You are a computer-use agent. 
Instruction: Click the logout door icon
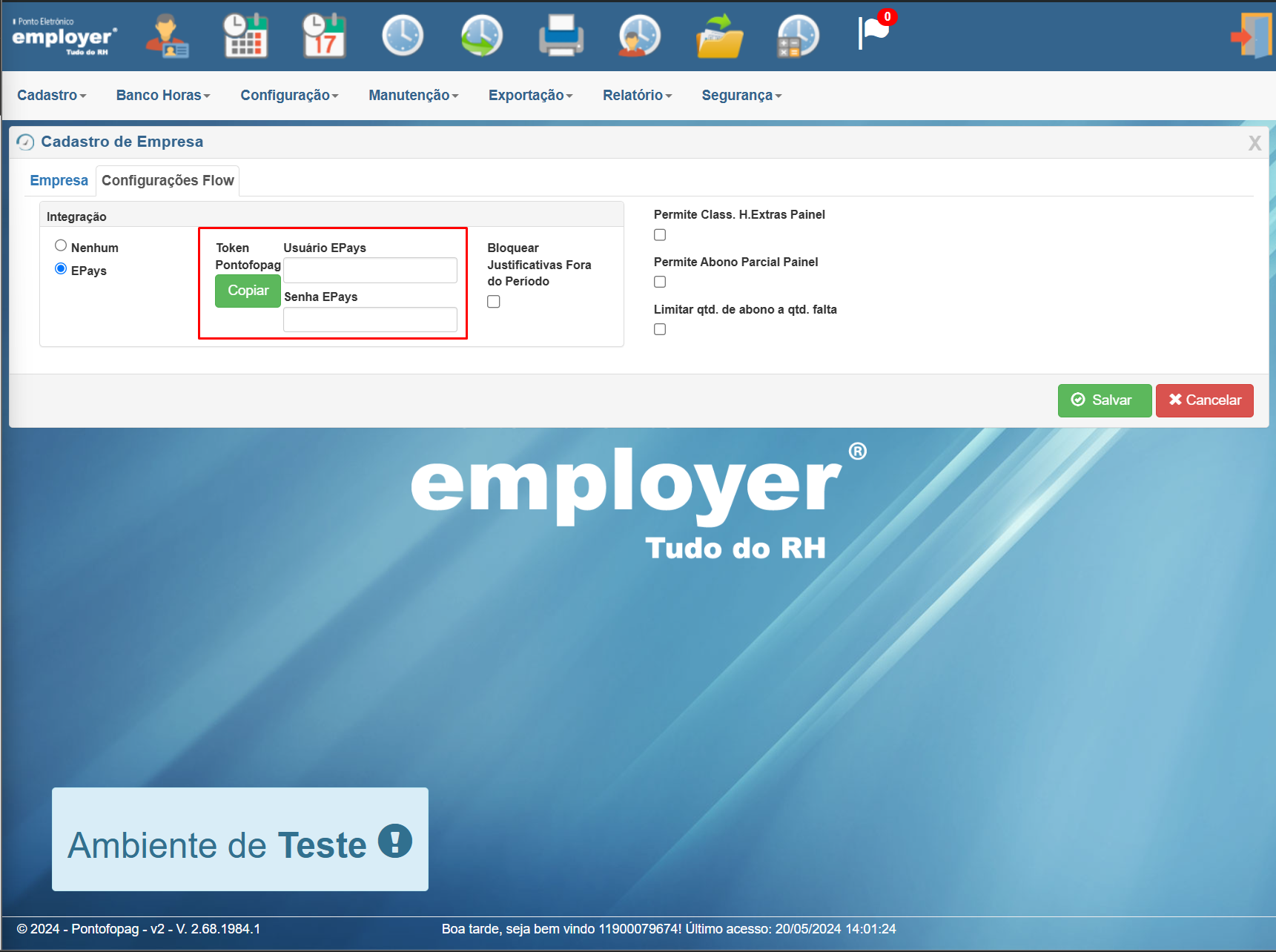click(1251, 36)
